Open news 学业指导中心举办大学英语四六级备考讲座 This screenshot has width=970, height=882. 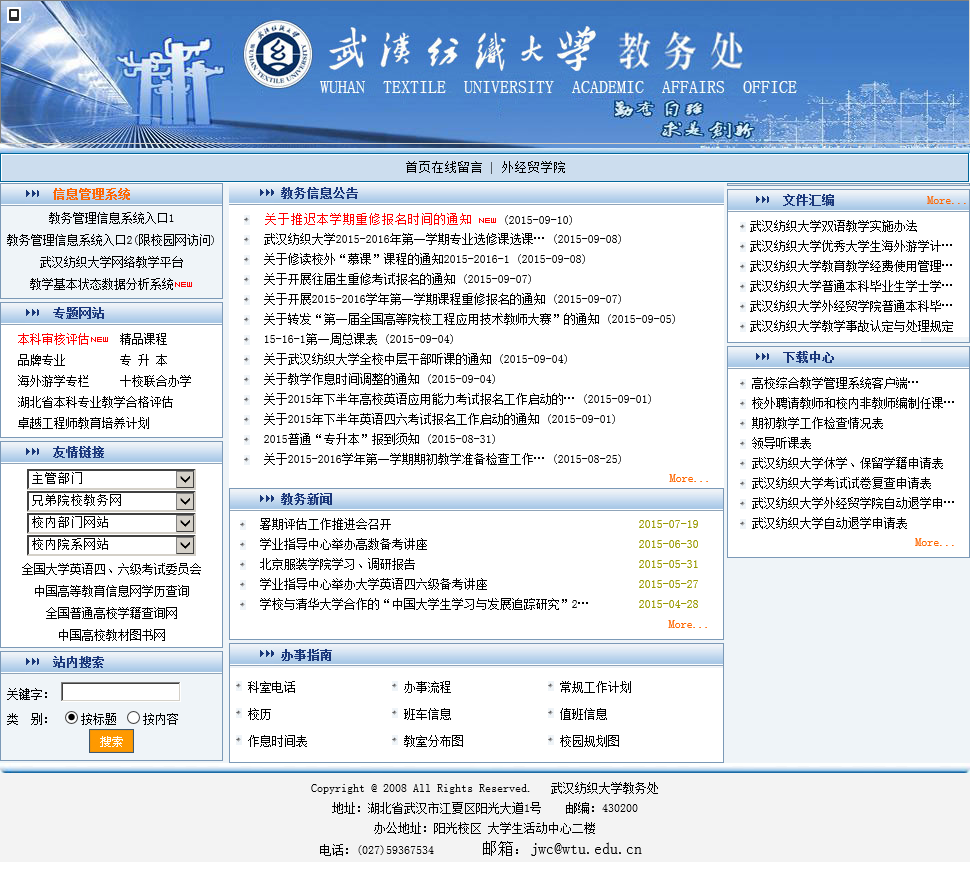pyautogui.click(x=373, y=584)
